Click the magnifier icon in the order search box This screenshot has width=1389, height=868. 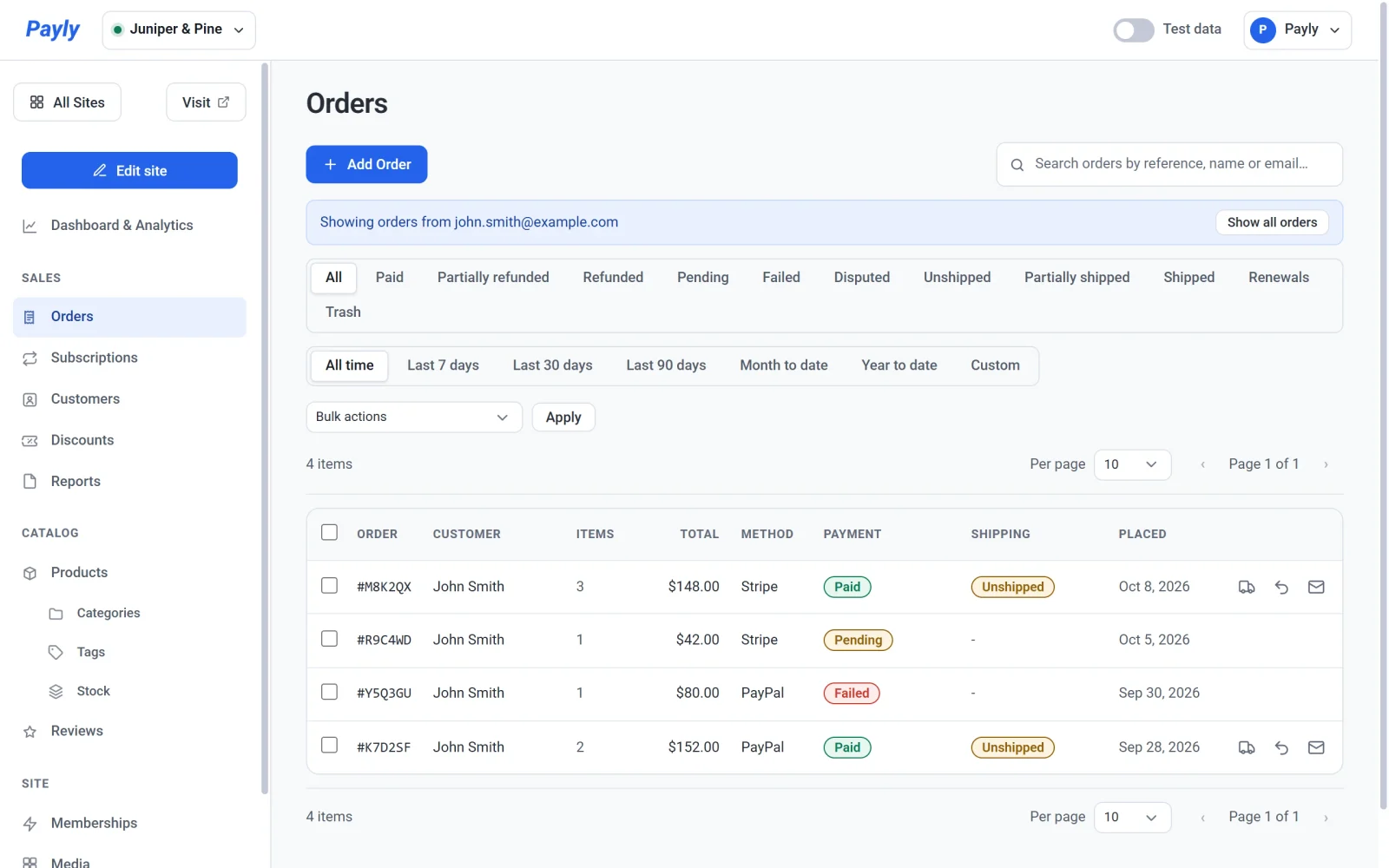1017,165
